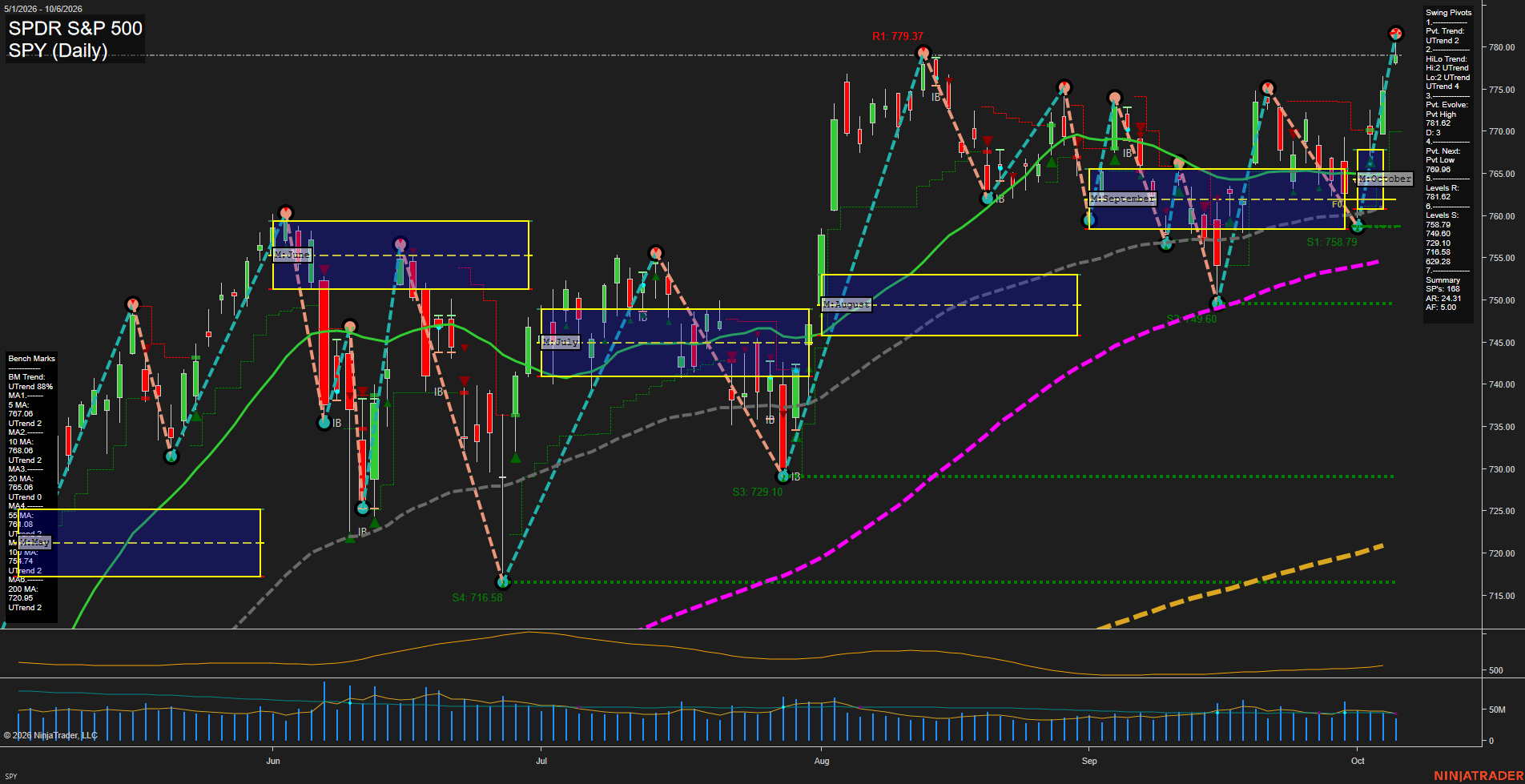The width and height of the screenshot is (1525, 784).
Task: Click the 'S4: 716.58' support label
Action: tap(477, 597)
